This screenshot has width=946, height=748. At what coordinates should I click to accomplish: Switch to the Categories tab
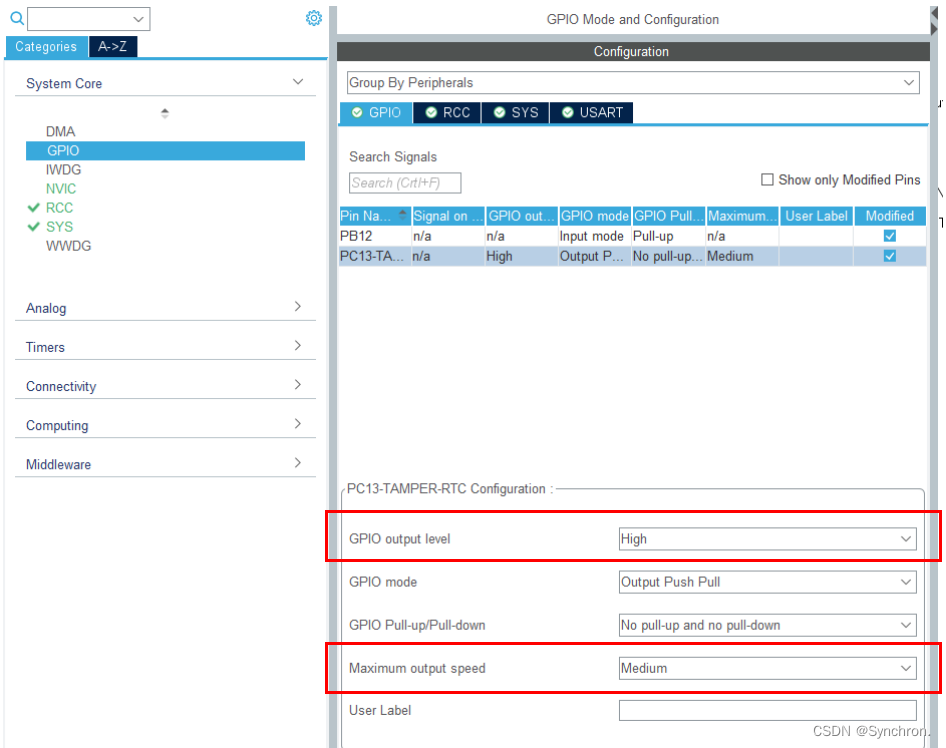(46, 46)
